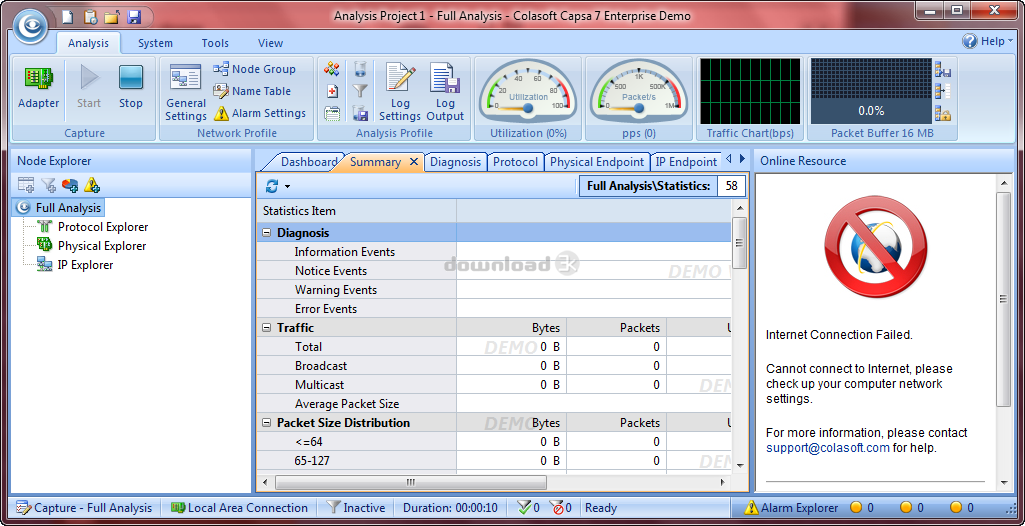Open the refresh dropdown arrow in Summary
1025x526 pixels.
pos(287,187)
